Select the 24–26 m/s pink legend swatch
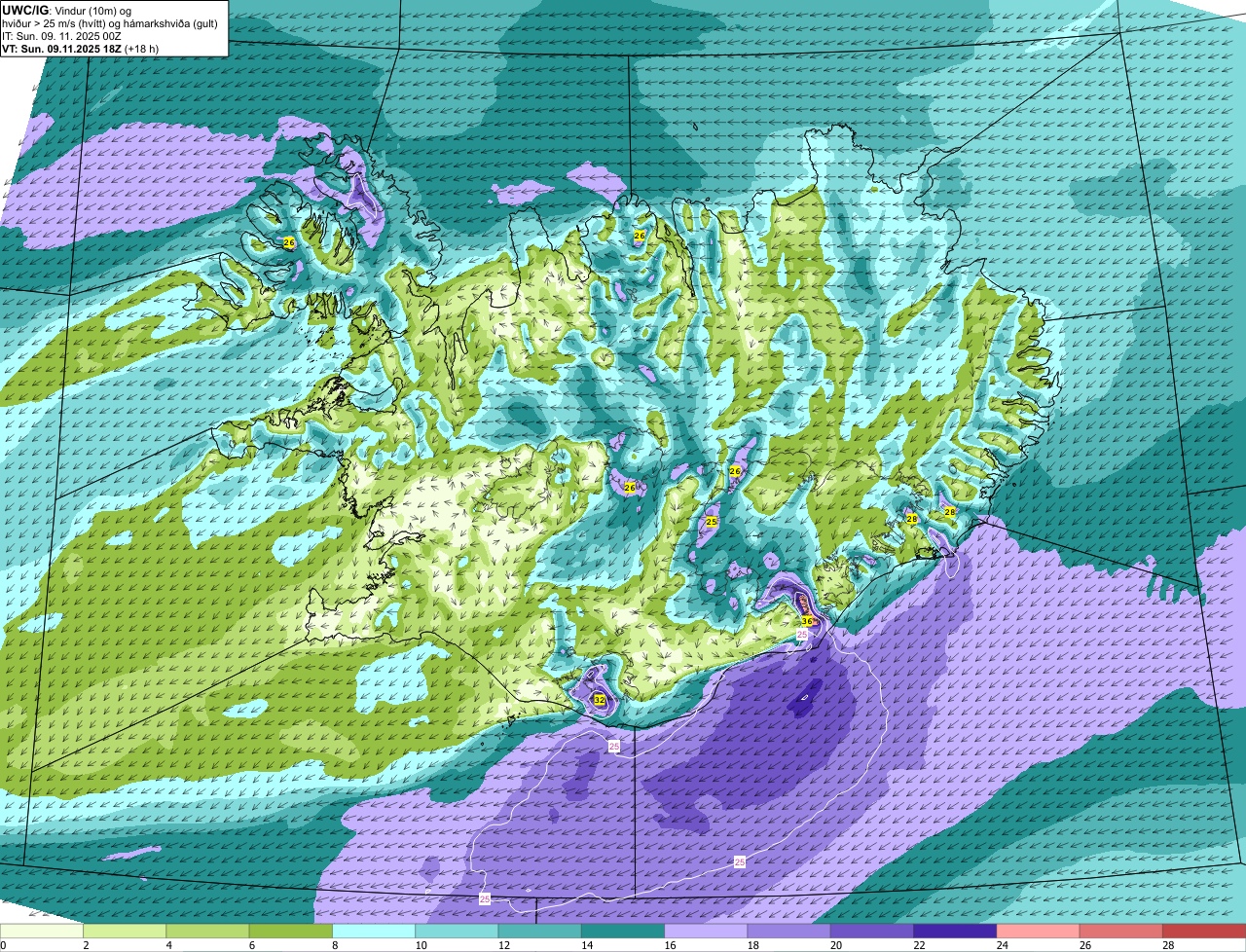This screenshot has width=1246, height=952. (1039, 931)
